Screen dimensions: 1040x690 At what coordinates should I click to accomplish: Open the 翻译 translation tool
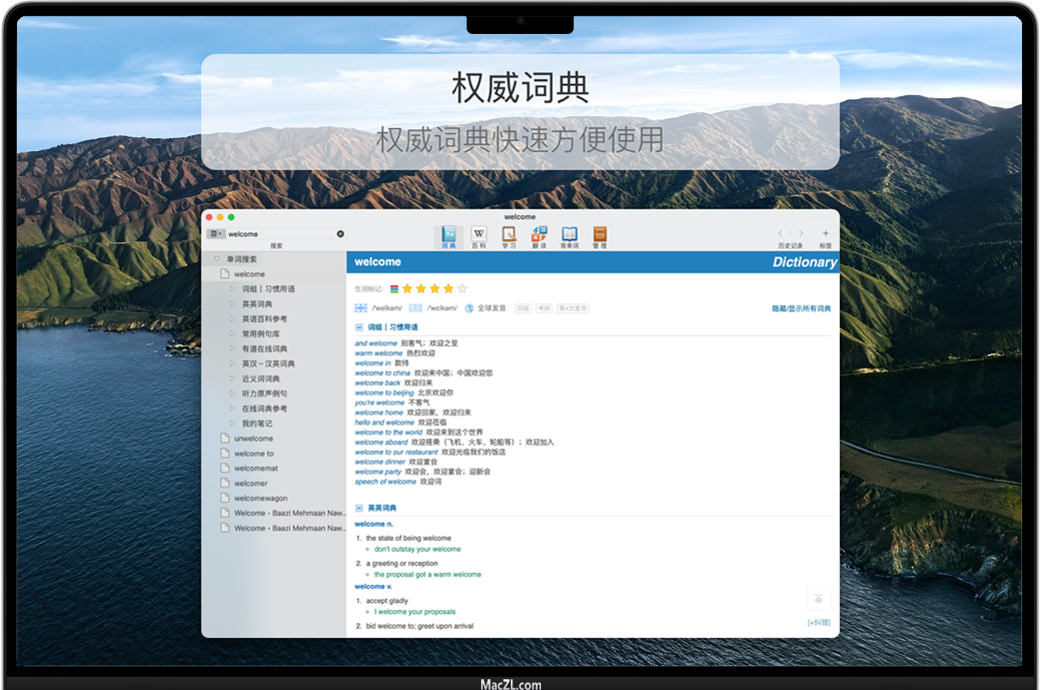coord(539,234)
